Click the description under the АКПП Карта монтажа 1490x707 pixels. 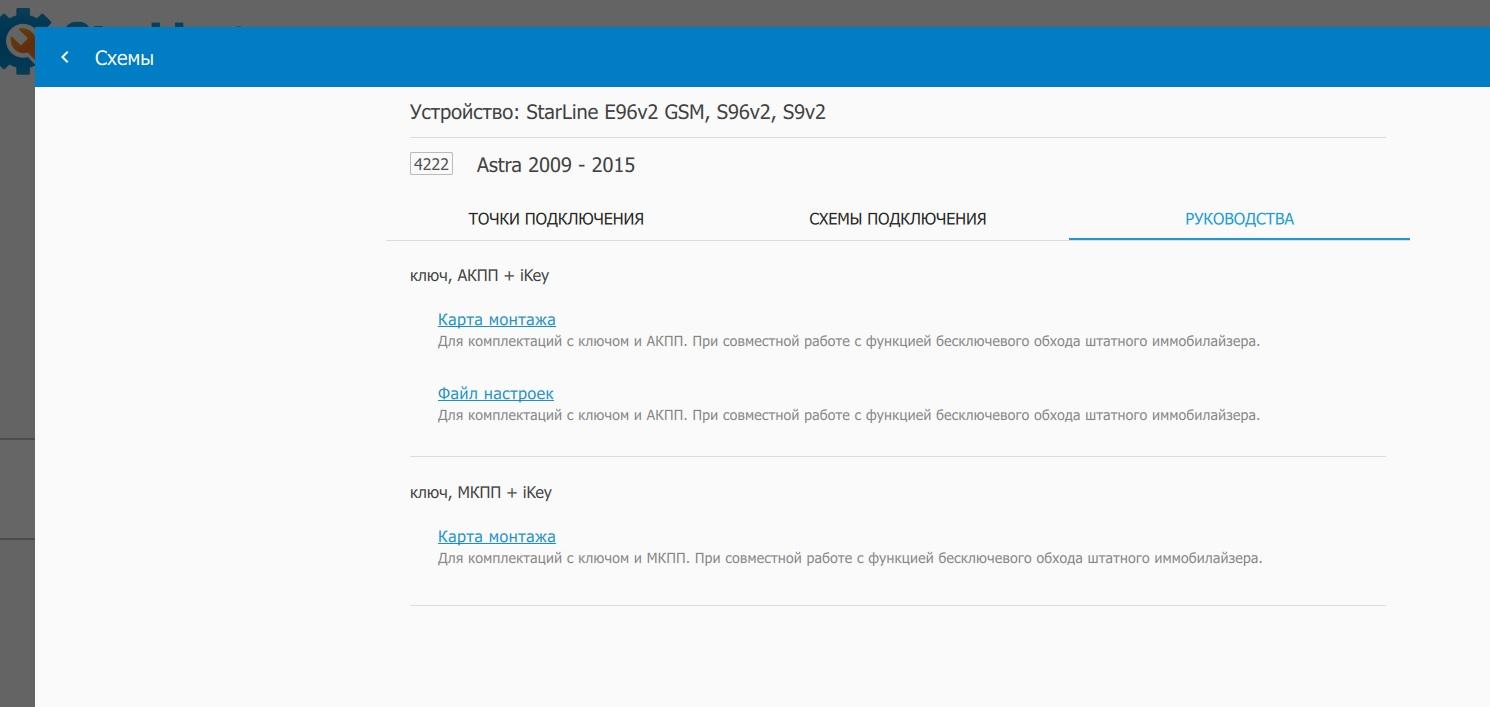click(x=848, y=342)
